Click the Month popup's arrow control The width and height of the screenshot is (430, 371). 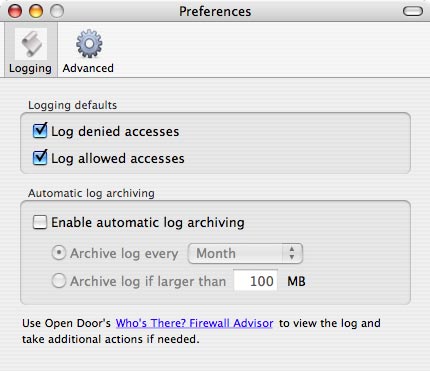click(292, 254)
